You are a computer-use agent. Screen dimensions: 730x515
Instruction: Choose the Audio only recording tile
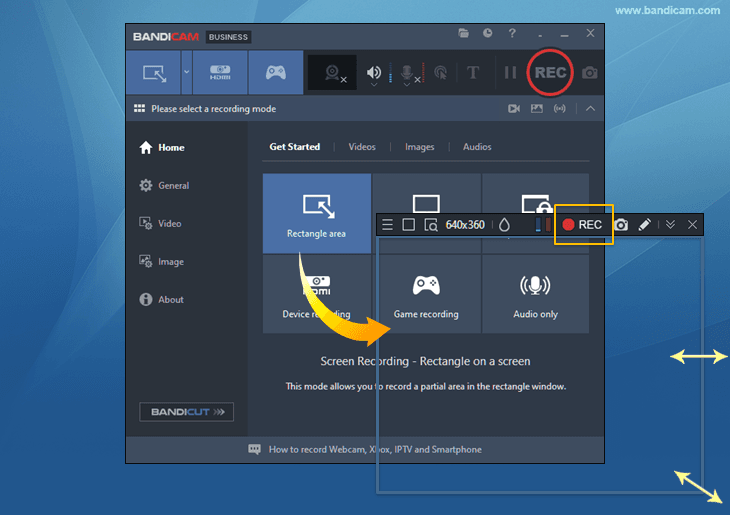pyautogui.click(x=535, y=295)
